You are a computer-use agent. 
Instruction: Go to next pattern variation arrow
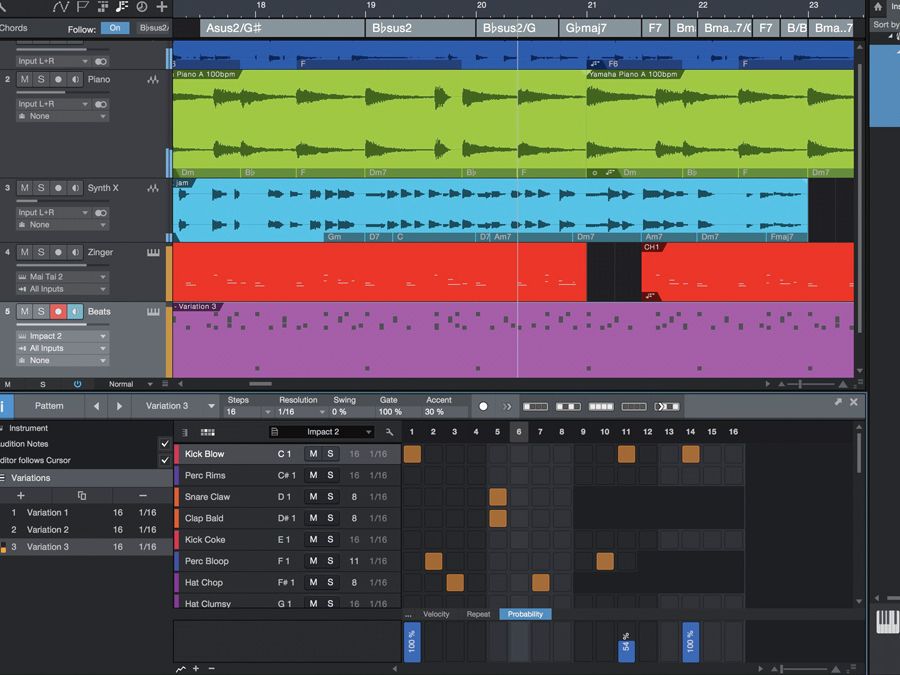119,406
